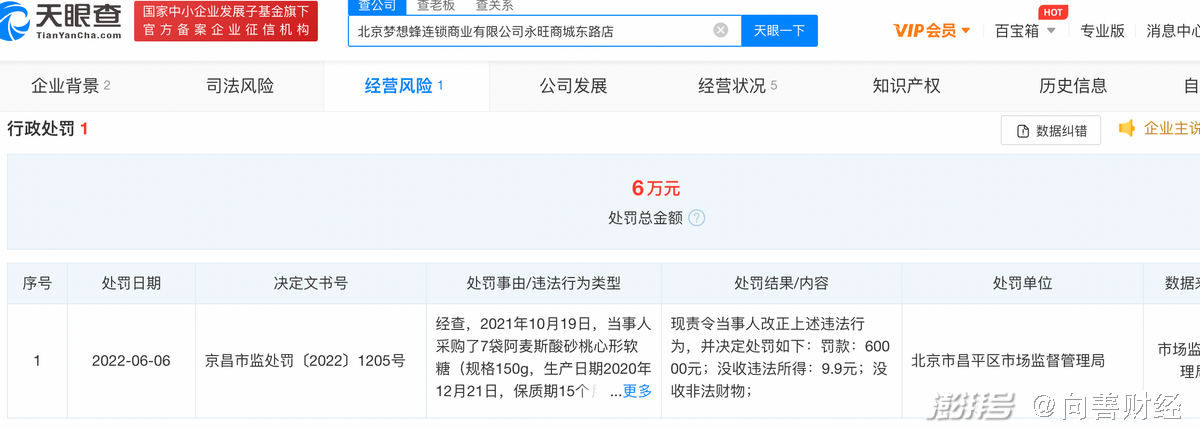The height and width of the screenshot is (428, 1200).
Task: Clear the search box with the X icon
Action: click(720, 31)
